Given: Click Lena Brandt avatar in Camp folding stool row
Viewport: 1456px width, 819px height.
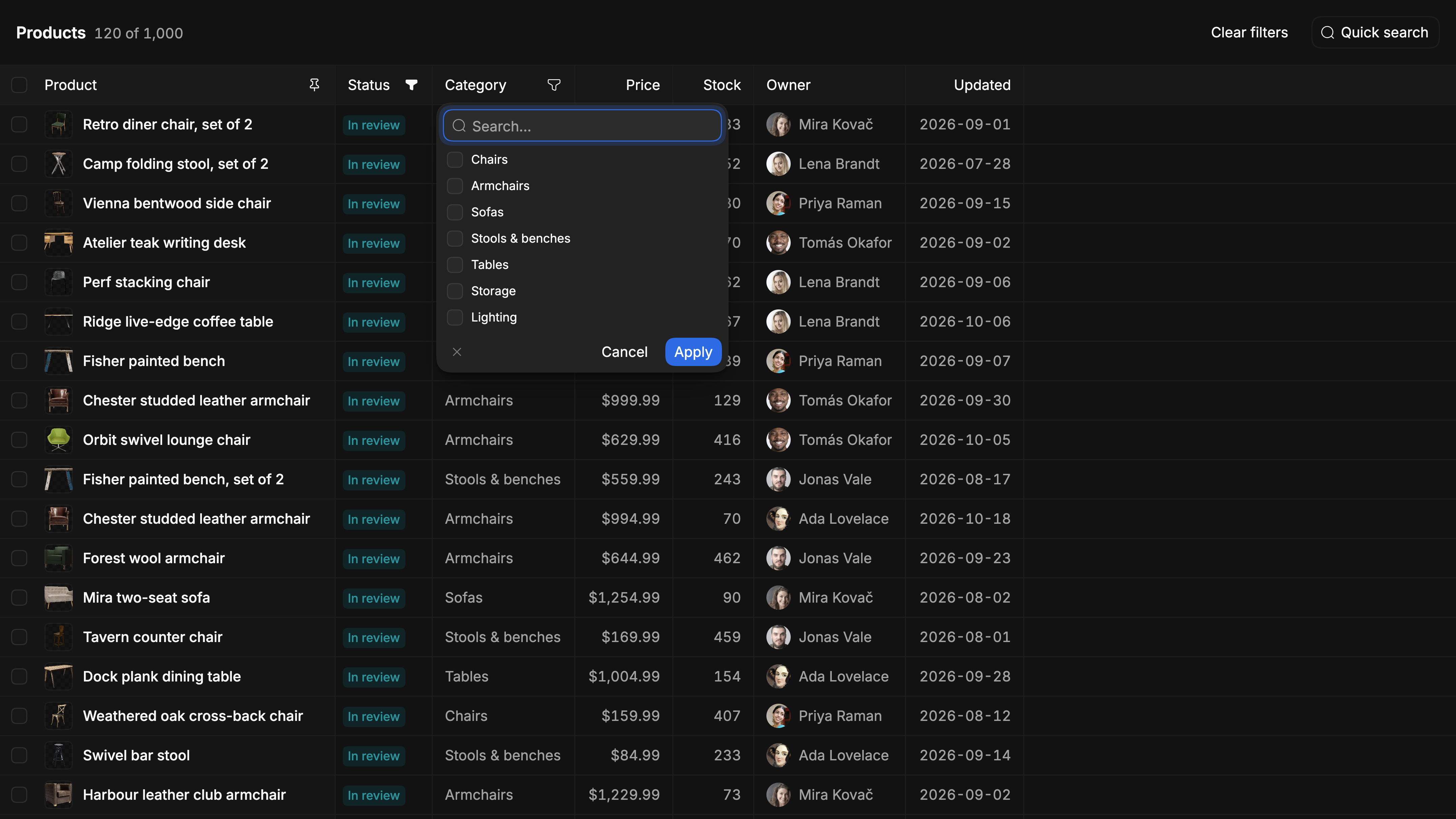Looking at the screenshot, I should tap(778, 164).
